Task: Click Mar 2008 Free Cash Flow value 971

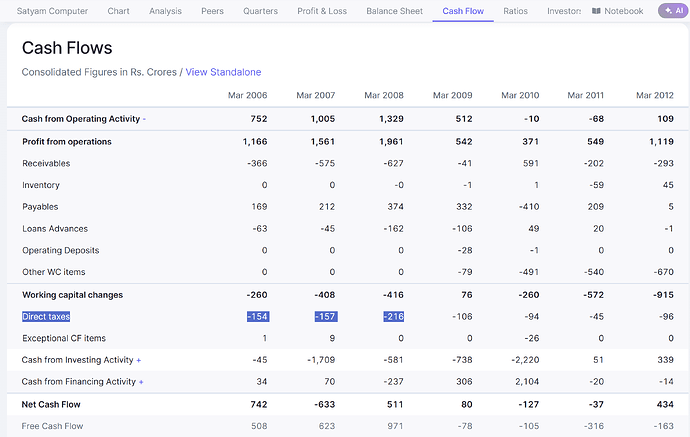Action: tap(395, 426)
